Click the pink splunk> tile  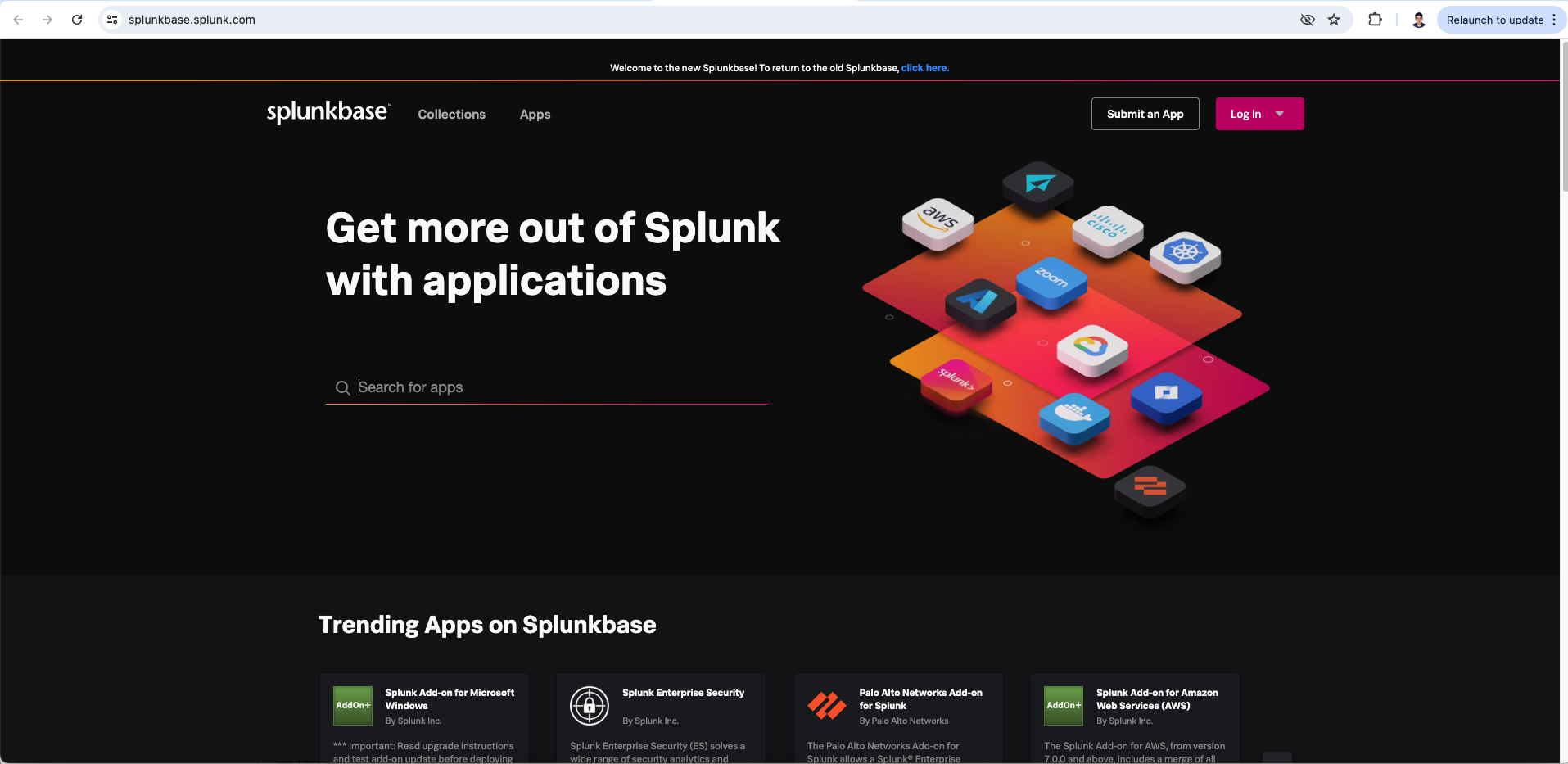point(956,384)
